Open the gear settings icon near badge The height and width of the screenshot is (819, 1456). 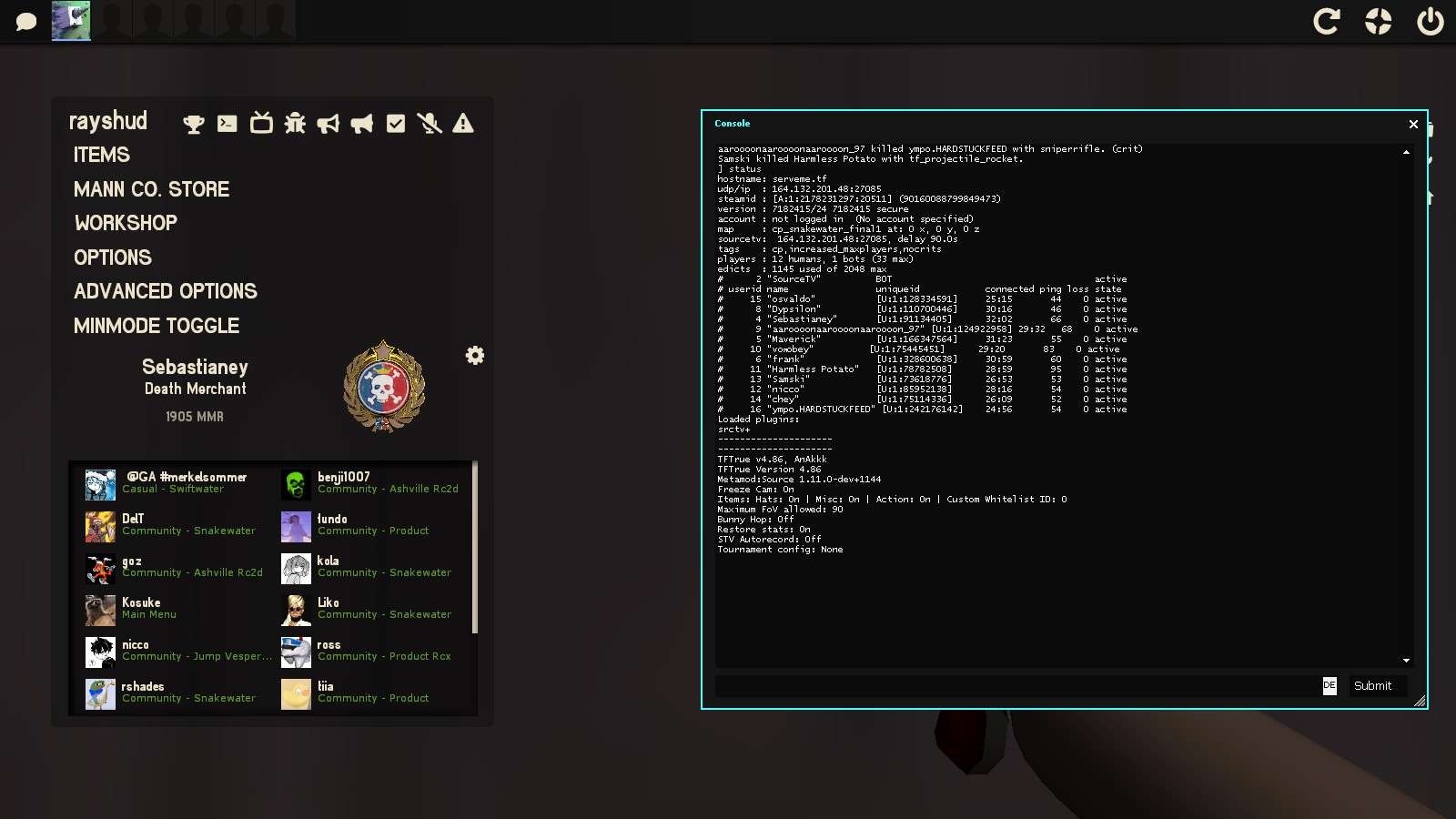point(475,356)
